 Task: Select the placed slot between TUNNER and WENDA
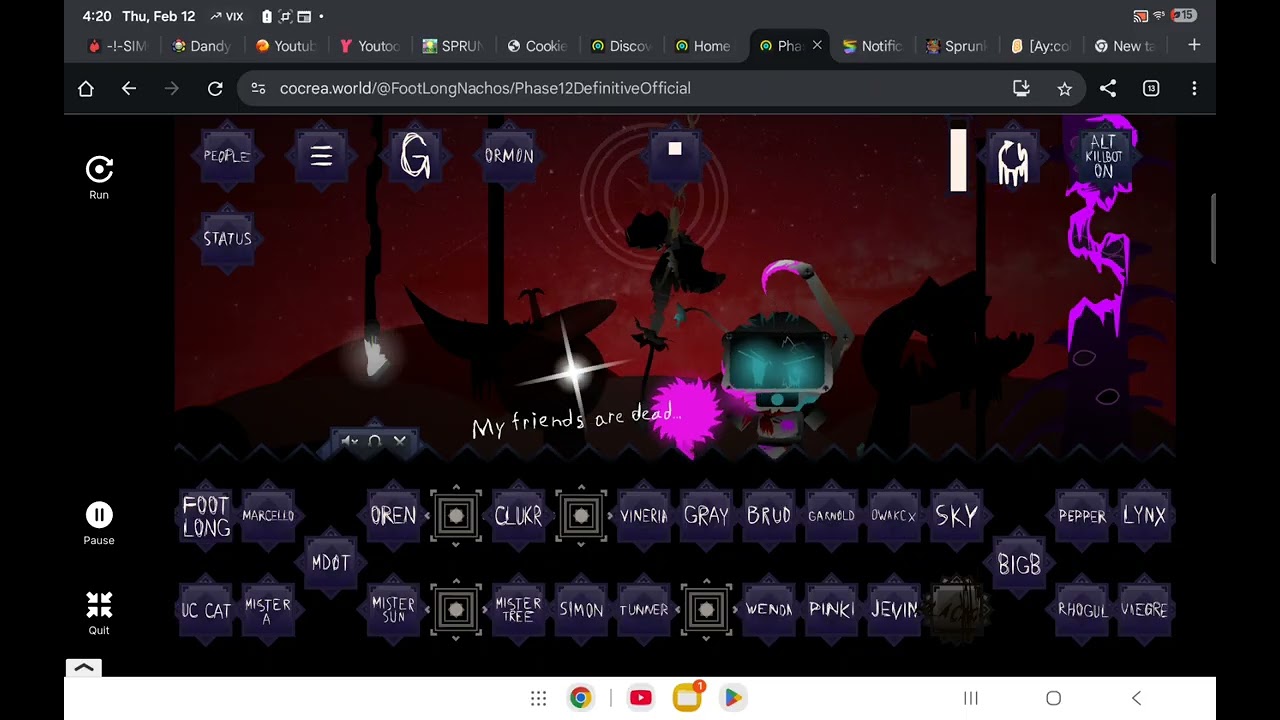click(x=706, y=609)
